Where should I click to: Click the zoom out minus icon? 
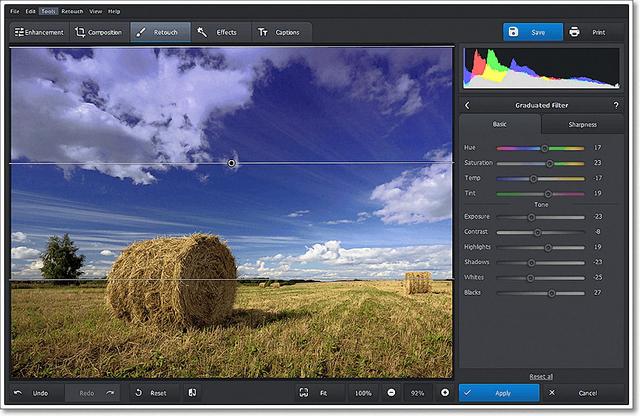coord(391,393)
